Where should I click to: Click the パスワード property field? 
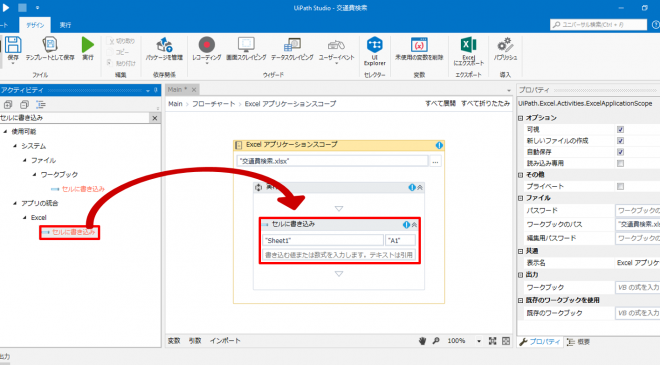point(637,210)
